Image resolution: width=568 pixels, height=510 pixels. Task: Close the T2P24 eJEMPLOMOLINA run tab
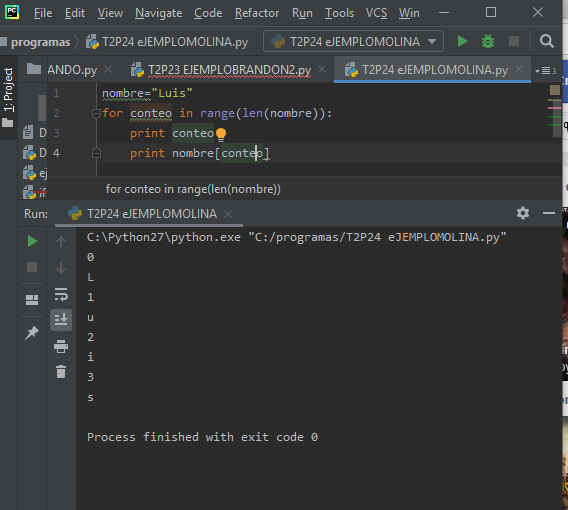228,214
